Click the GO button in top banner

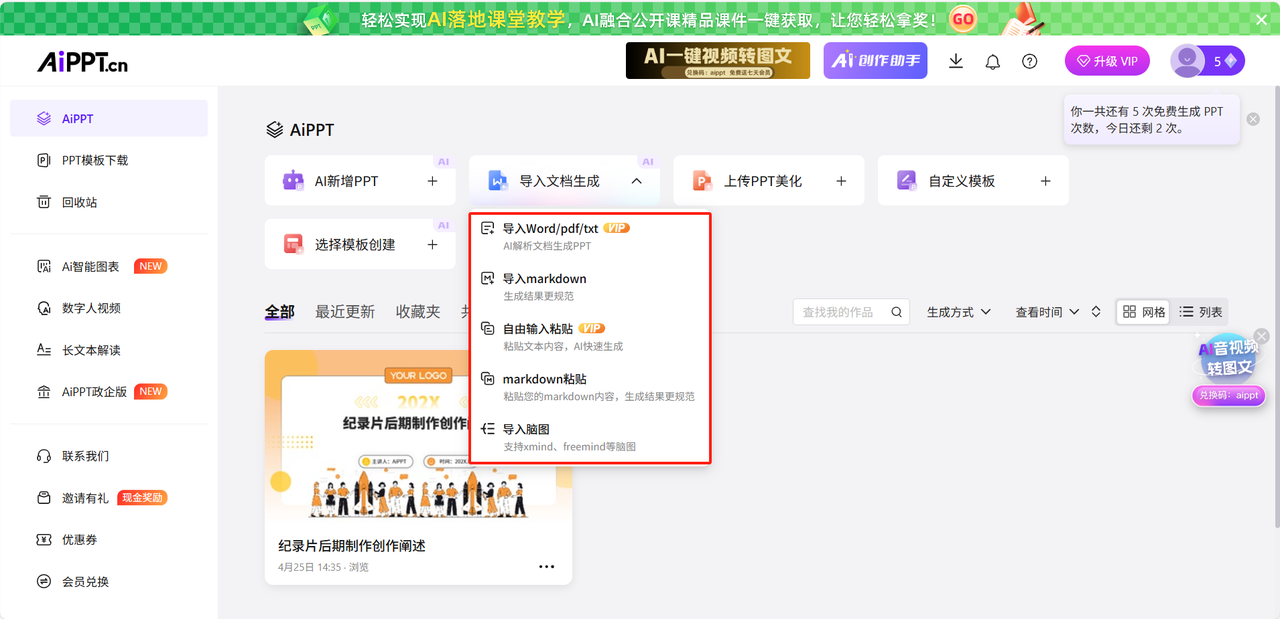point(963,18)
